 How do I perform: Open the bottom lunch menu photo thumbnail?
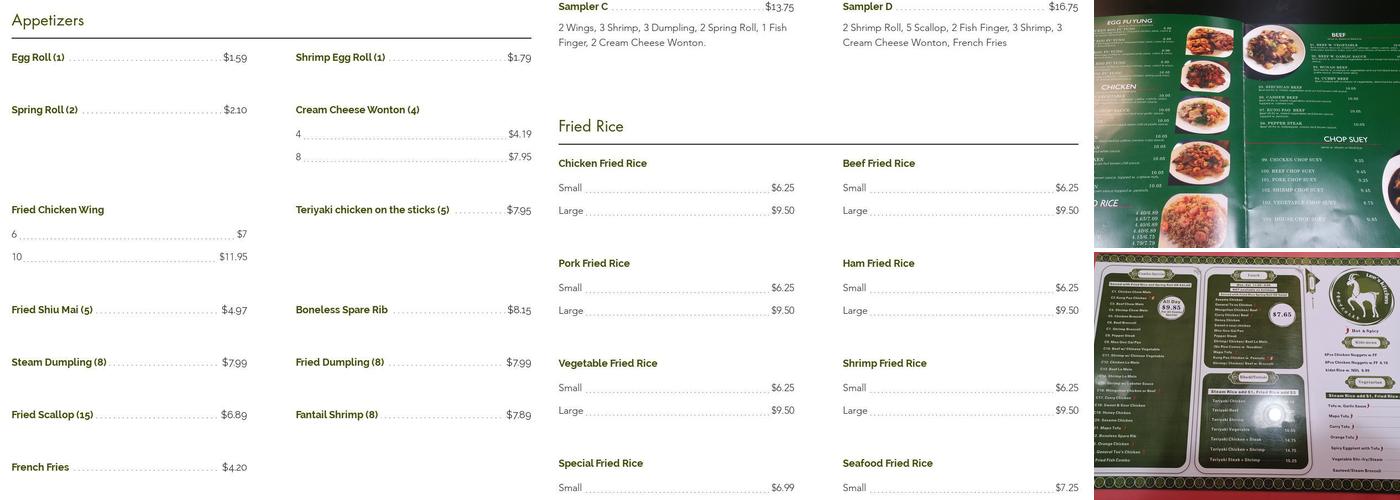tap(1246, 376)
